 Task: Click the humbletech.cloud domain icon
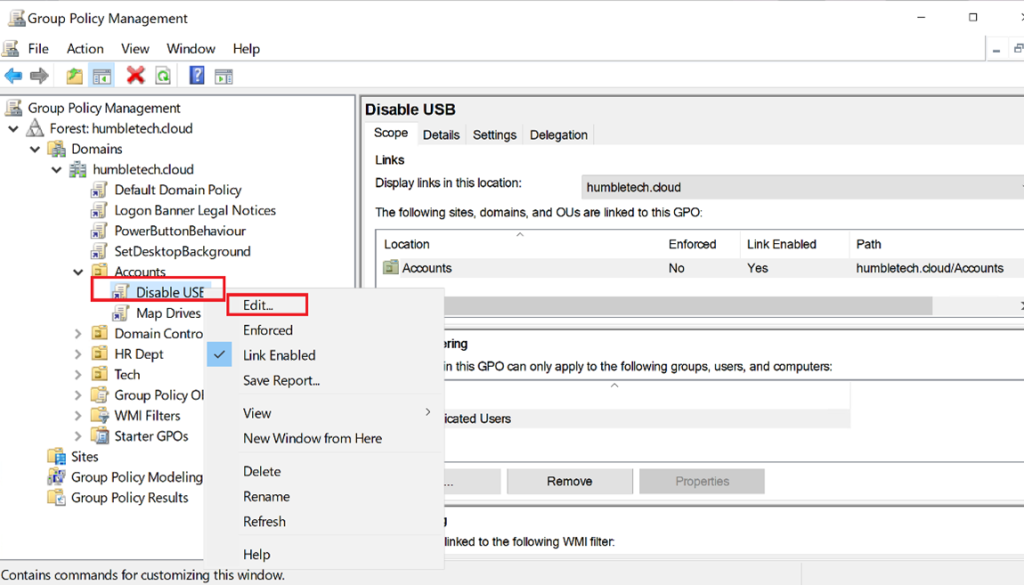pyautogui.click(x=78, y=170)
